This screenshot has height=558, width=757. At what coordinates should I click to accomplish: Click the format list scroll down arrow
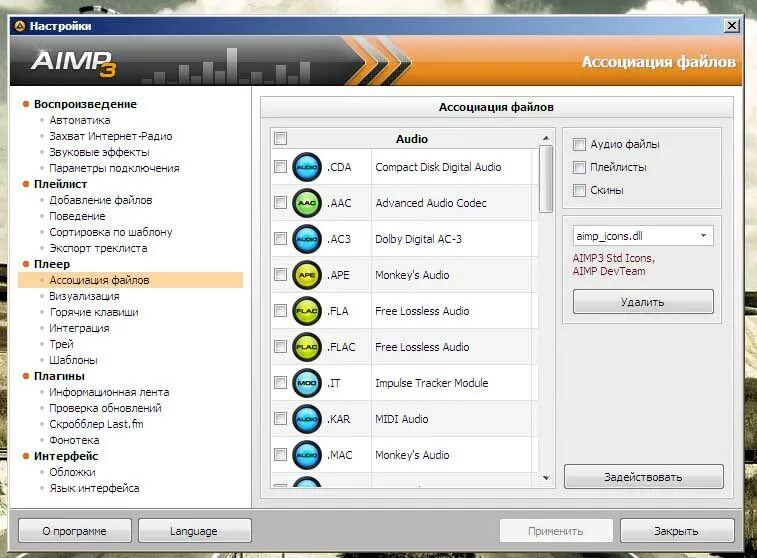coord(546,478)
